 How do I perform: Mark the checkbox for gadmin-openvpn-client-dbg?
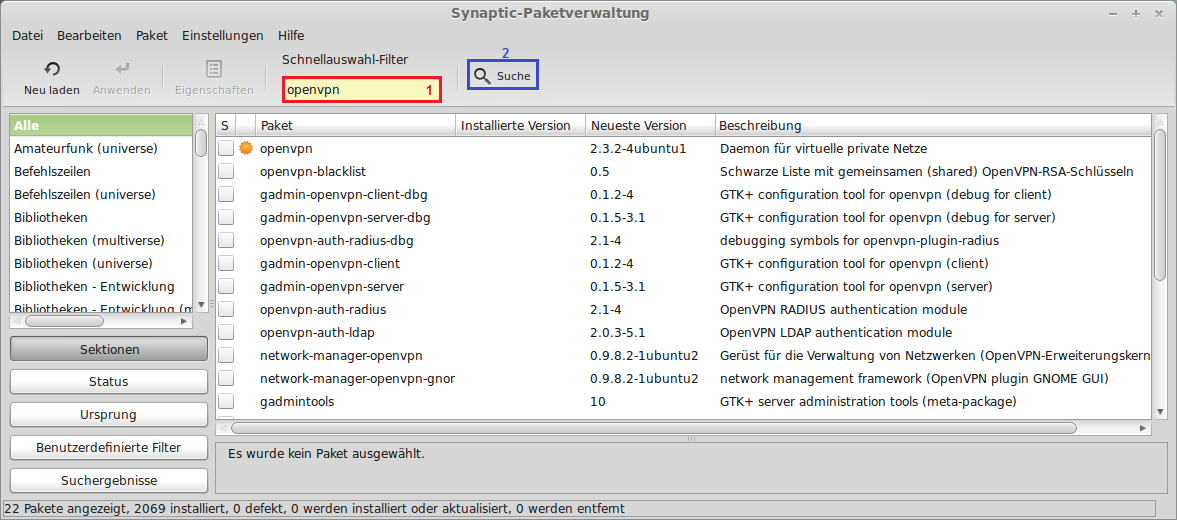(x=226, y=195)
